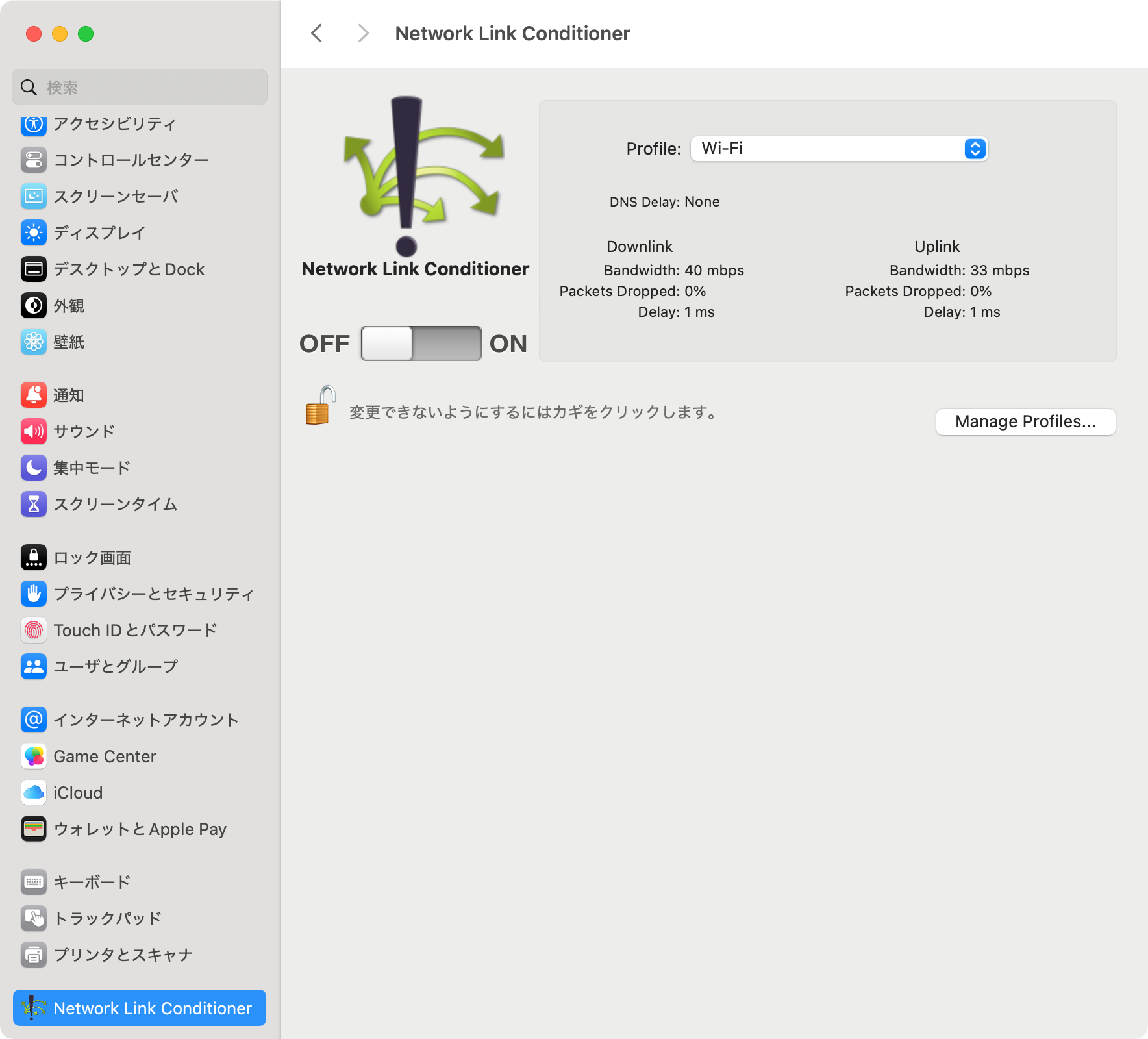Click the Downlink heading
1148x1039 pixels.
pyautogui.click(x=640, y=247)
